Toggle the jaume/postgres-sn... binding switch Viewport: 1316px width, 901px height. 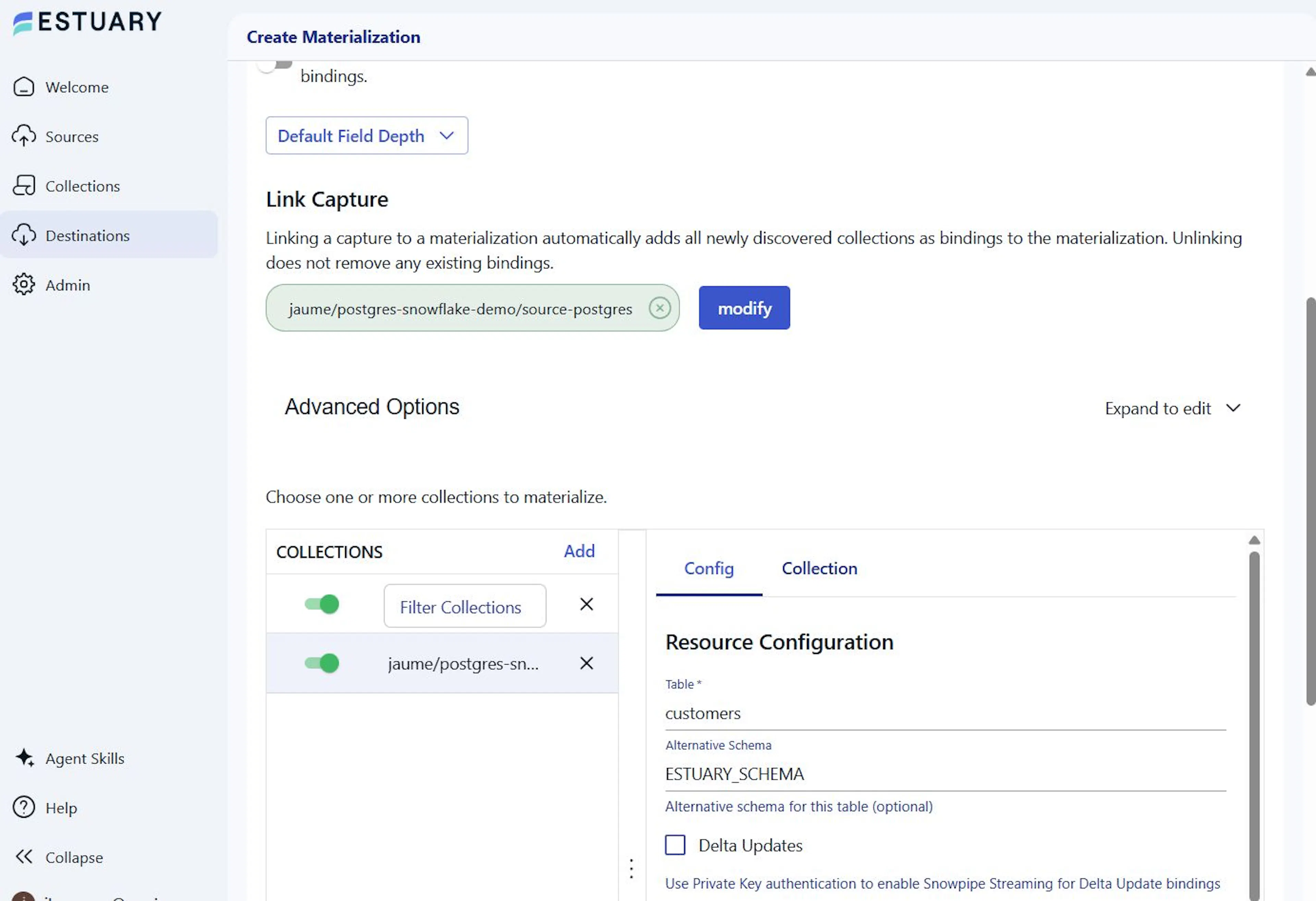pos(322,663)
